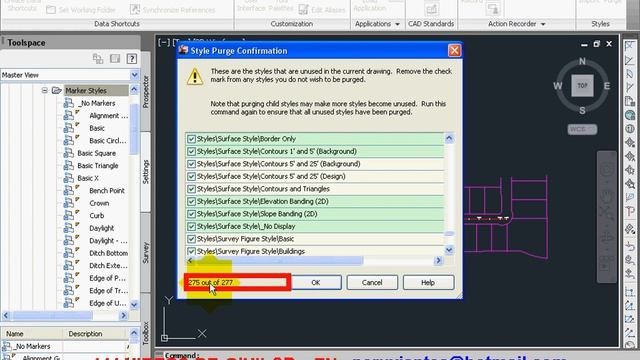
Task: Click the Toolspace tree horizontal scrollbar thumb
Action: [x=53, y=316]
